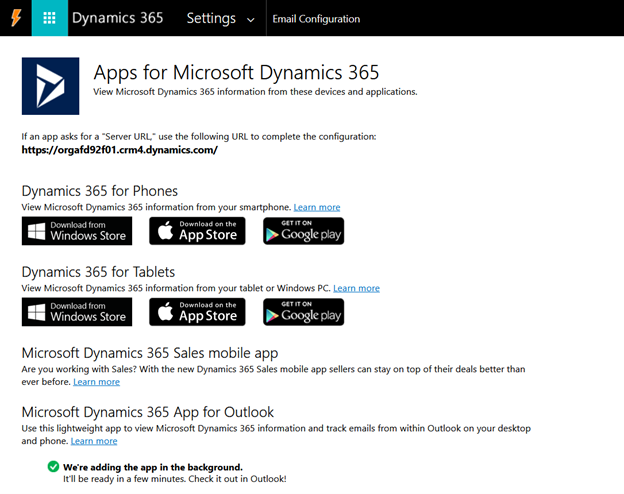Click the Dynamics 365 home label
The width and height of the screenshot is (624, 494).
(x=117, y=18)
